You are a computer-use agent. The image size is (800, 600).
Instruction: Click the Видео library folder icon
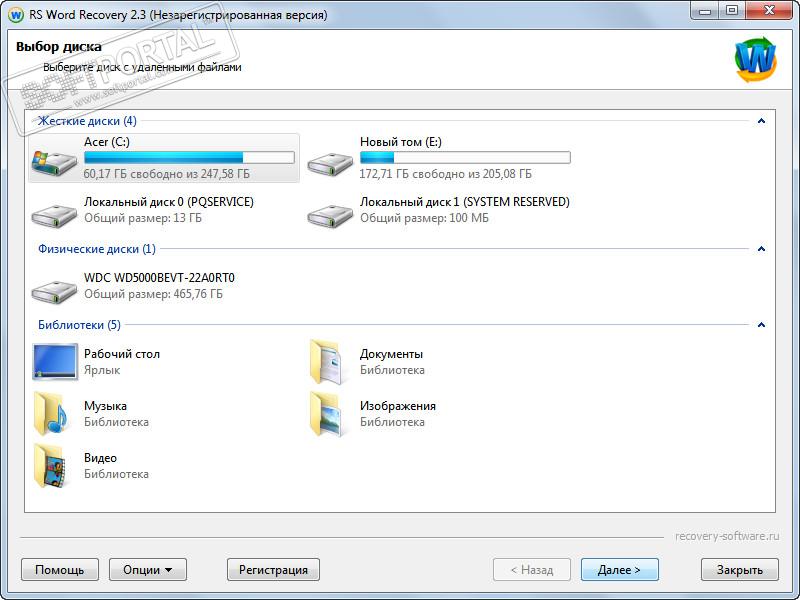coord(50,466)
